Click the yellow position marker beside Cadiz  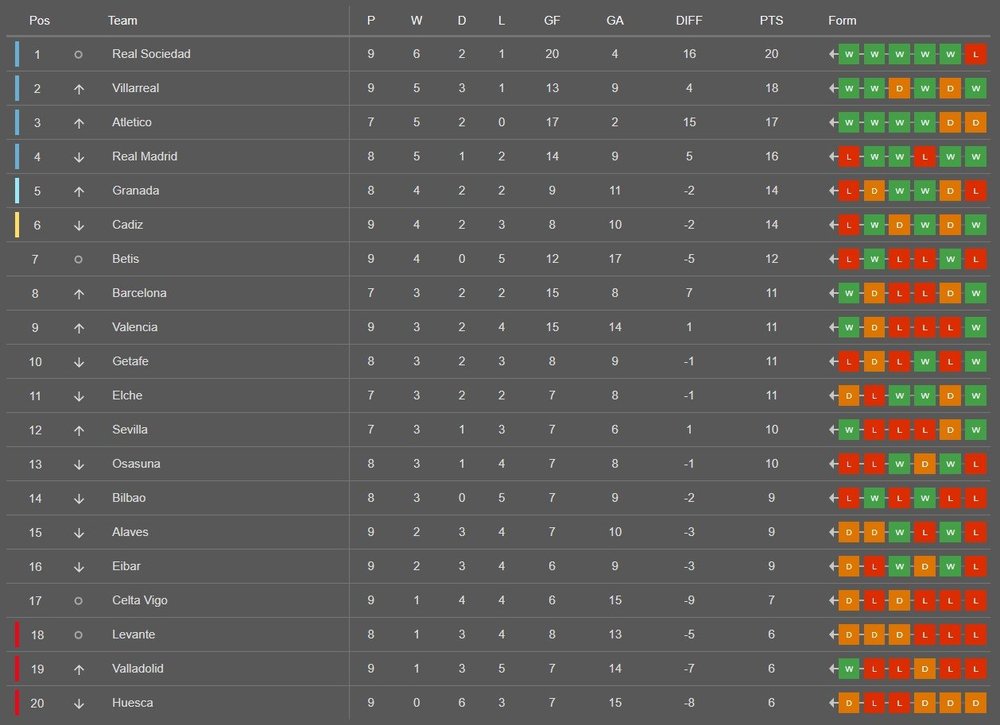16,225
